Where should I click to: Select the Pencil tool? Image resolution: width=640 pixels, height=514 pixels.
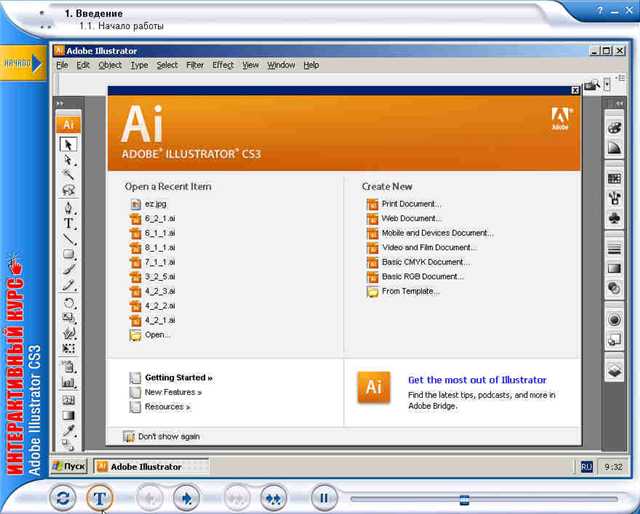point(68,285)
